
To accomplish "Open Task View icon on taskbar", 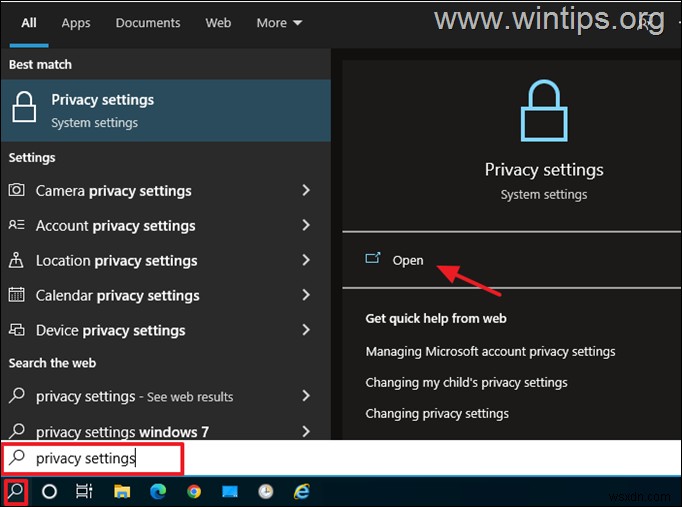I will 84,491.
